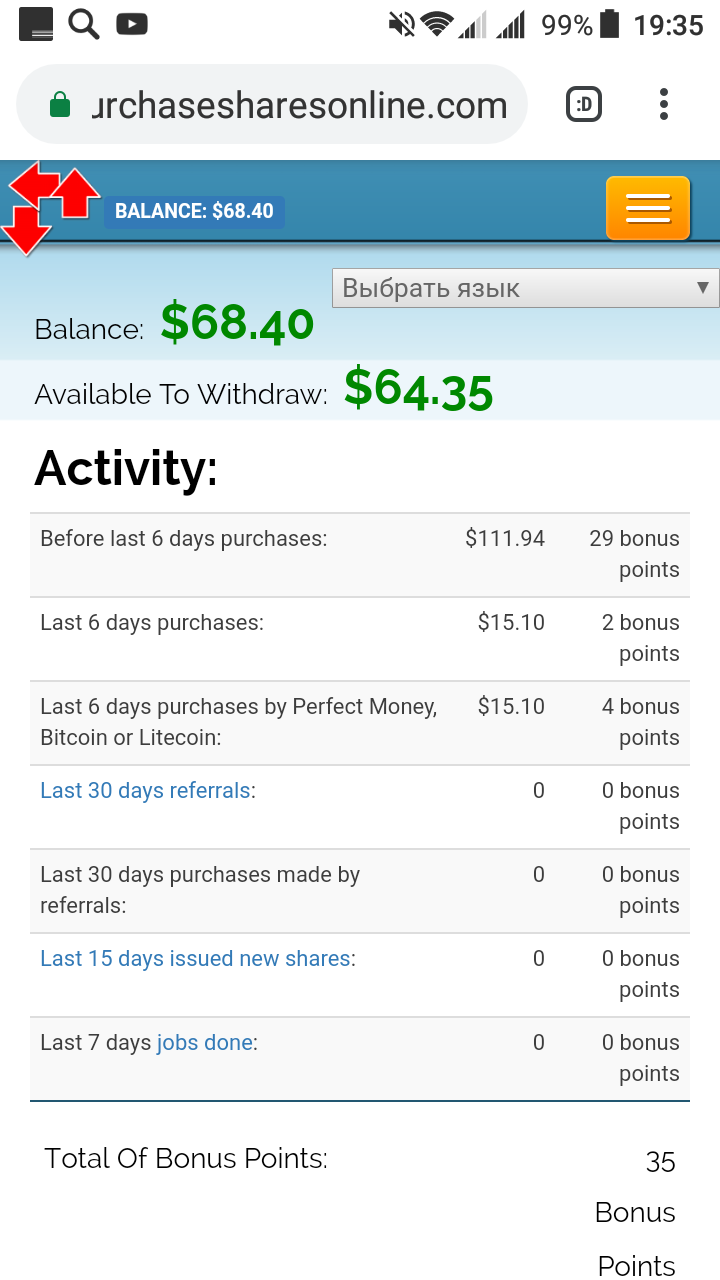Viewport: 720px width, 1280px height.
Task: Open the orange hamburger menu
Action: 648,208
